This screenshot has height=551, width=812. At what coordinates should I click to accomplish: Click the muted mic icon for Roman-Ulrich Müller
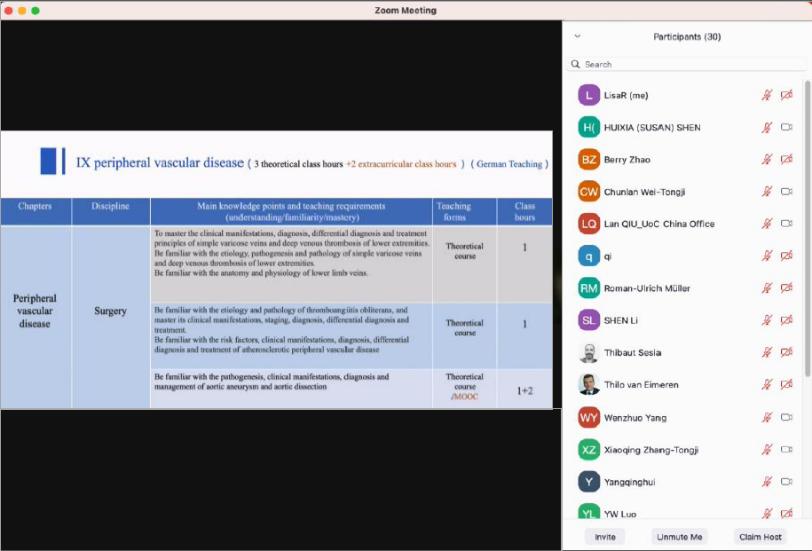(767, 288)
